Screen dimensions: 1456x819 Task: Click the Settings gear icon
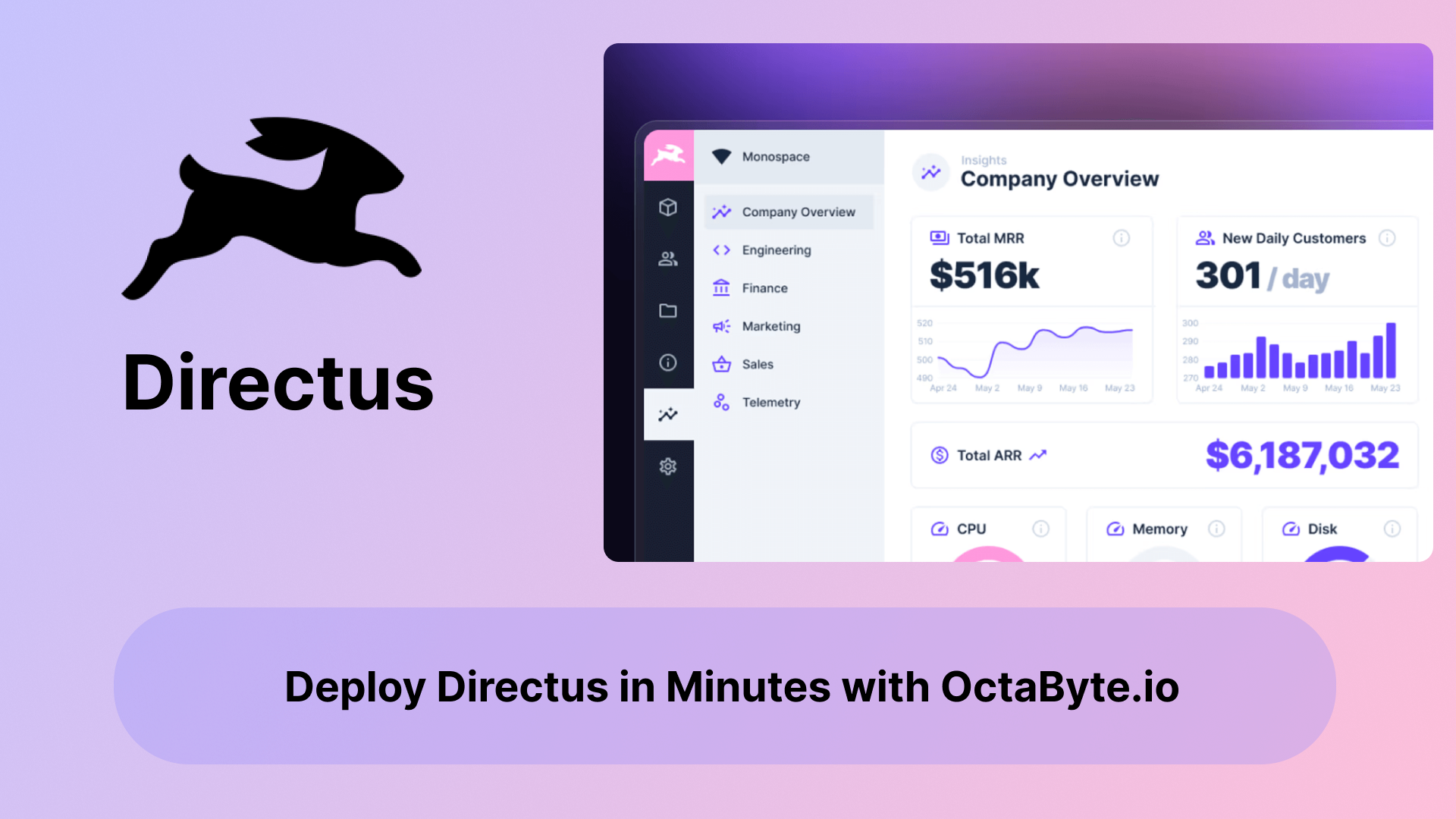point(667,467)
